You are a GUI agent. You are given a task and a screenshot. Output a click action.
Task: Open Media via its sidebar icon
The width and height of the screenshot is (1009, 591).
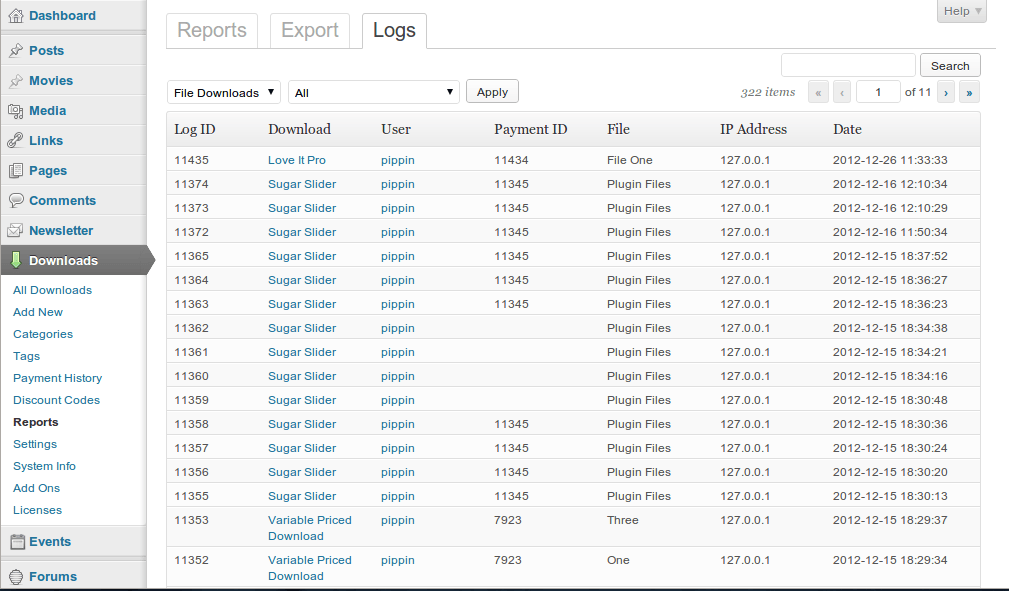pos(16,111)
